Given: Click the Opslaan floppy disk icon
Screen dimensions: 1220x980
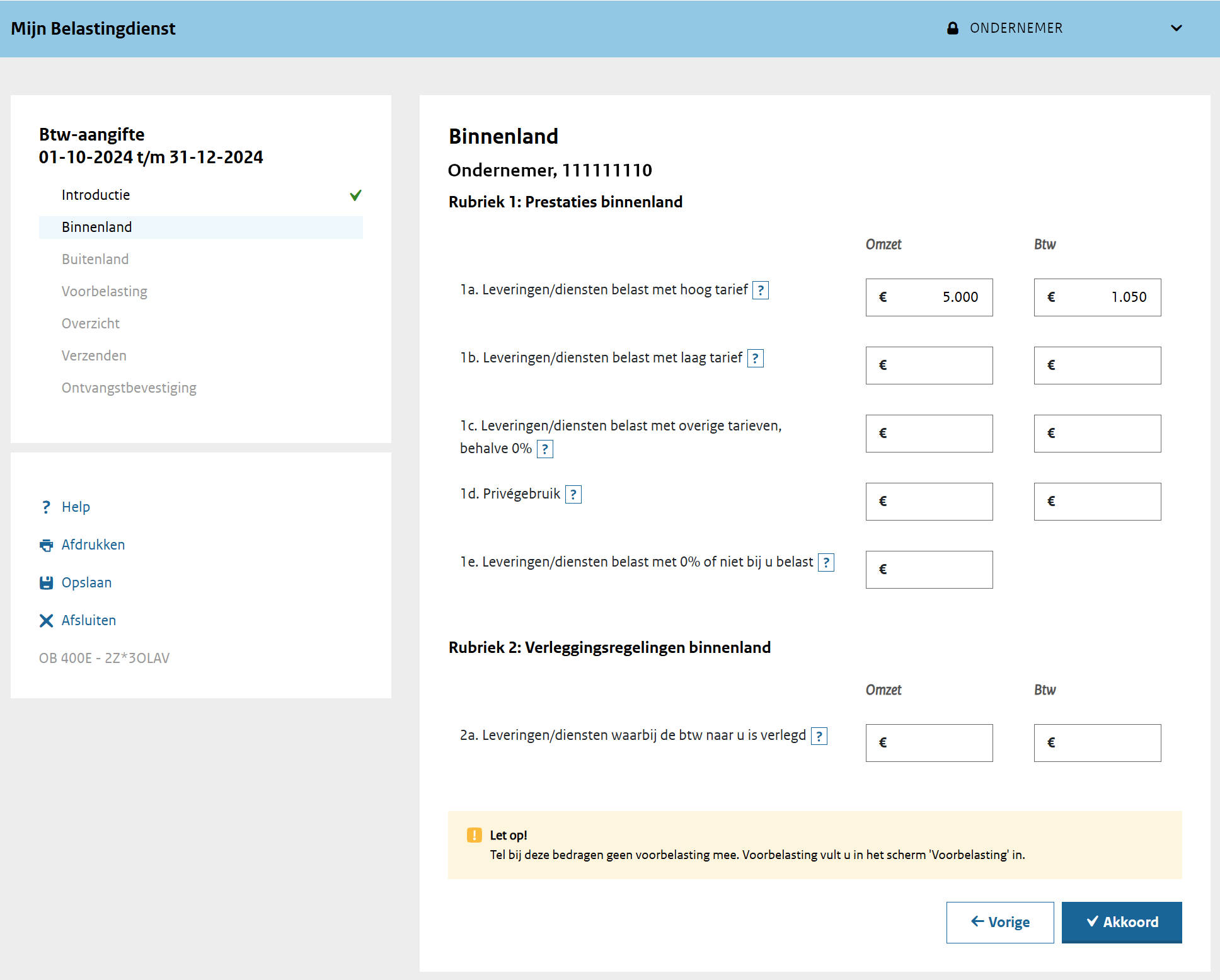Looking at the screenshot, I should pos(46,583).
